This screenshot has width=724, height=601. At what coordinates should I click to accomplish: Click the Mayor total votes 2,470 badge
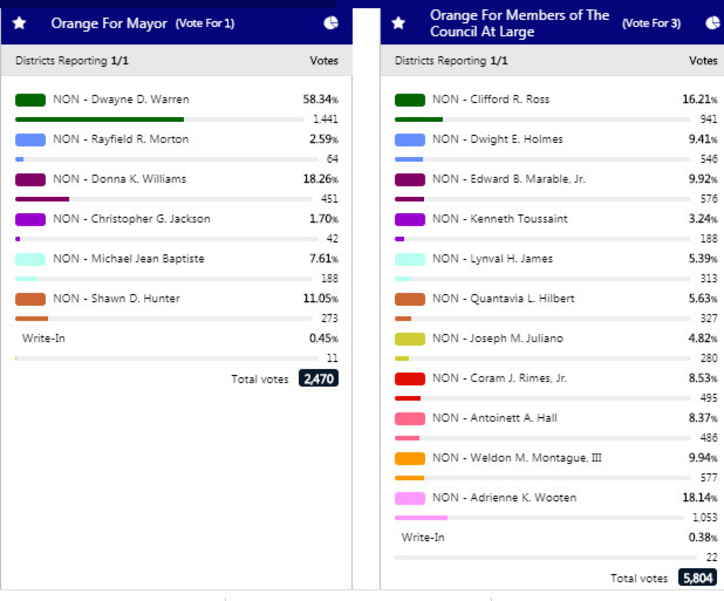tap(318, 379)
